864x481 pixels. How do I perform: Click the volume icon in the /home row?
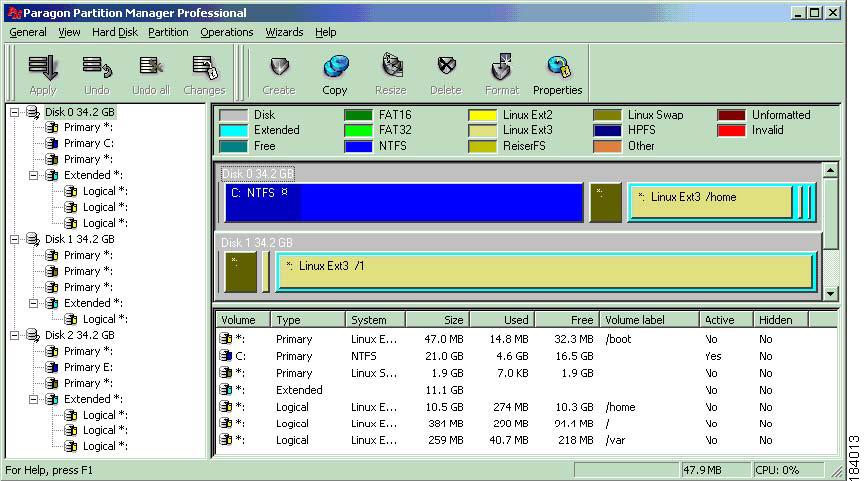[x=225, y=407]
